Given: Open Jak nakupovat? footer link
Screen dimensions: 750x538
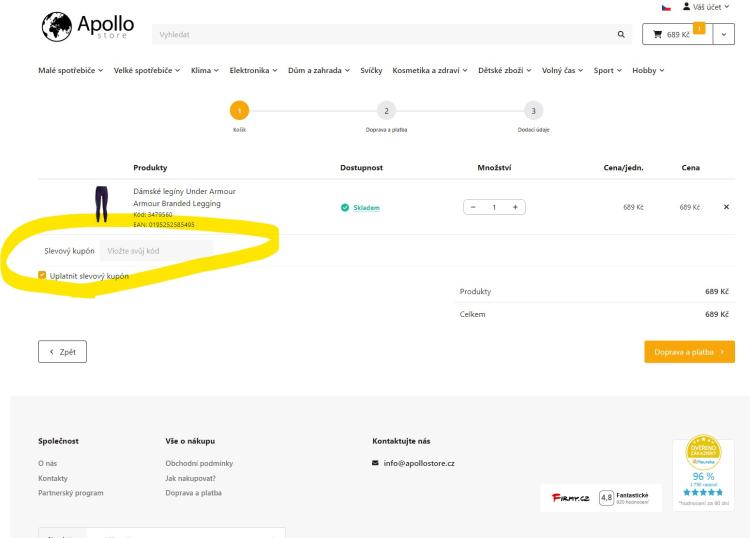Looking at the screenshot, I should click(x=190, y=478).
